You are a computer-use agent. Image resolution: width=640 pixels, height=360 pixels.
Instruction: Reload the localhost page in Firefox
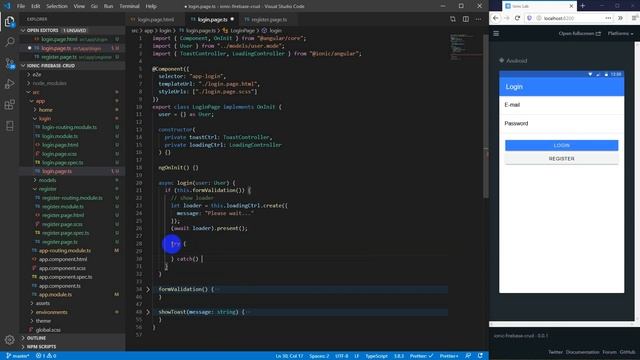(517, 18)
